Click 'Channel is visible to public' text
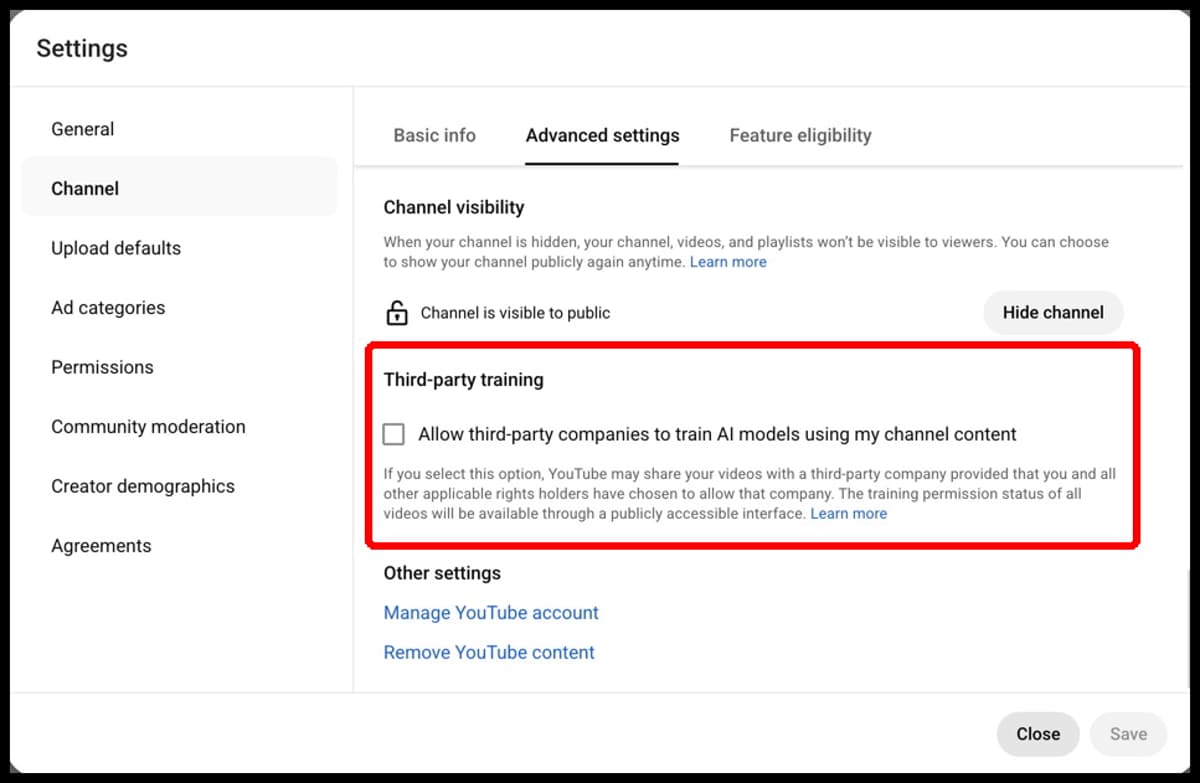 515,313
